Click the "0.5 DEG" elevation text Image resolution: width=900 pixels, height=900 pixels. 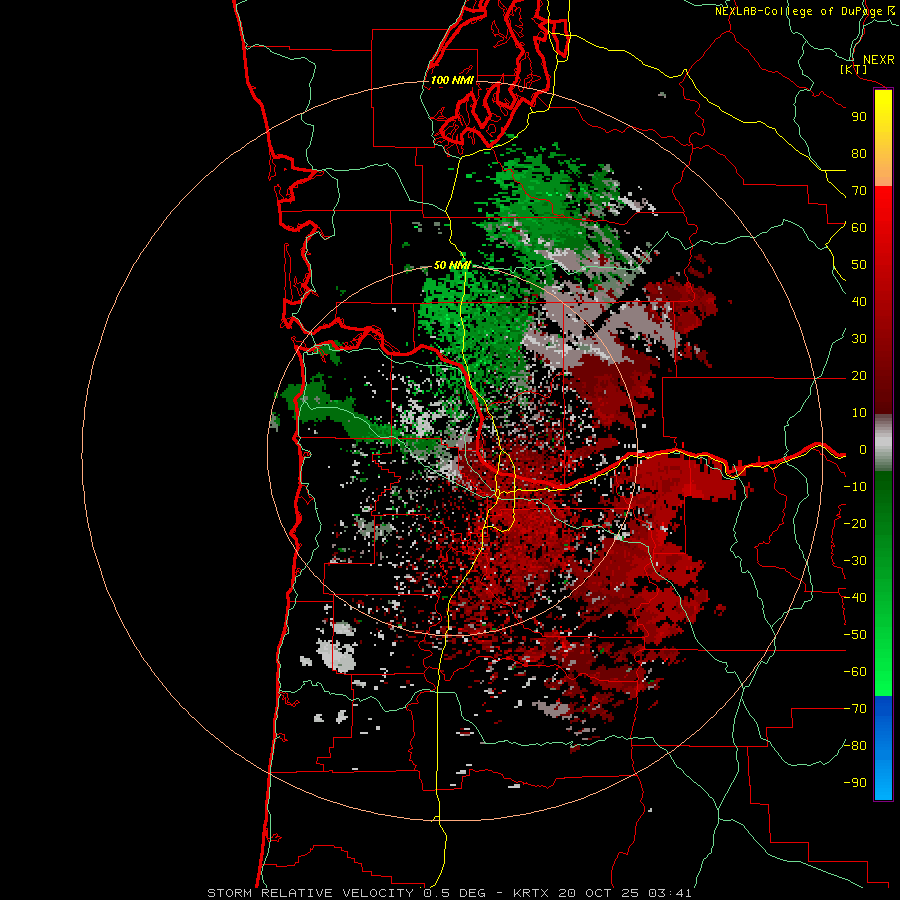point(454,893)
